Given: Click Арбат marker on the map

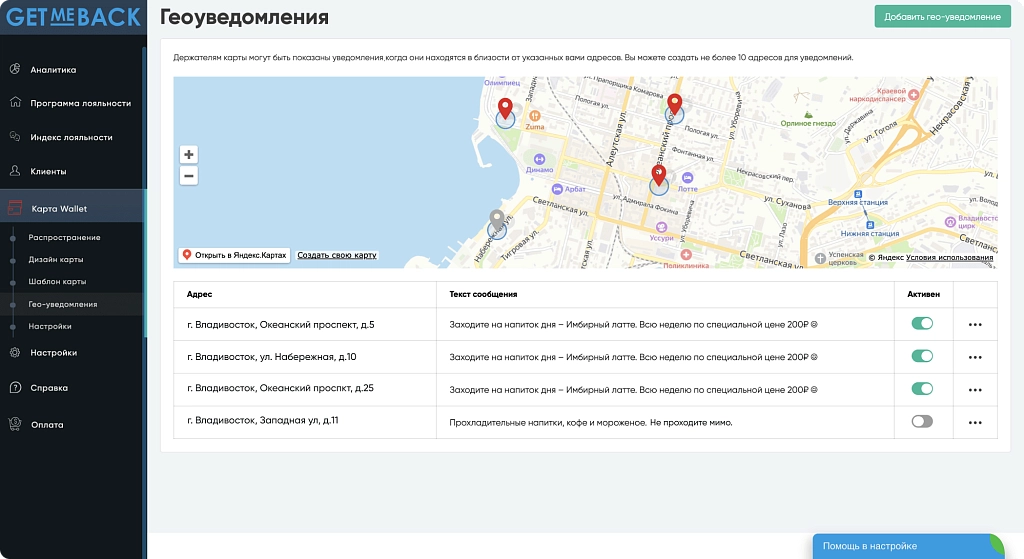Looking at the screenshot, I should pos(557,189).
